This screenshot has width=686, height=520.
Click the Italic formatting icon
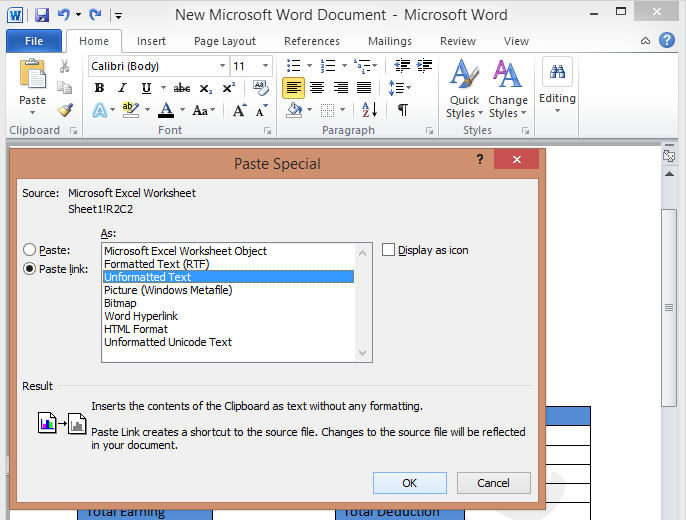[123, 88]
